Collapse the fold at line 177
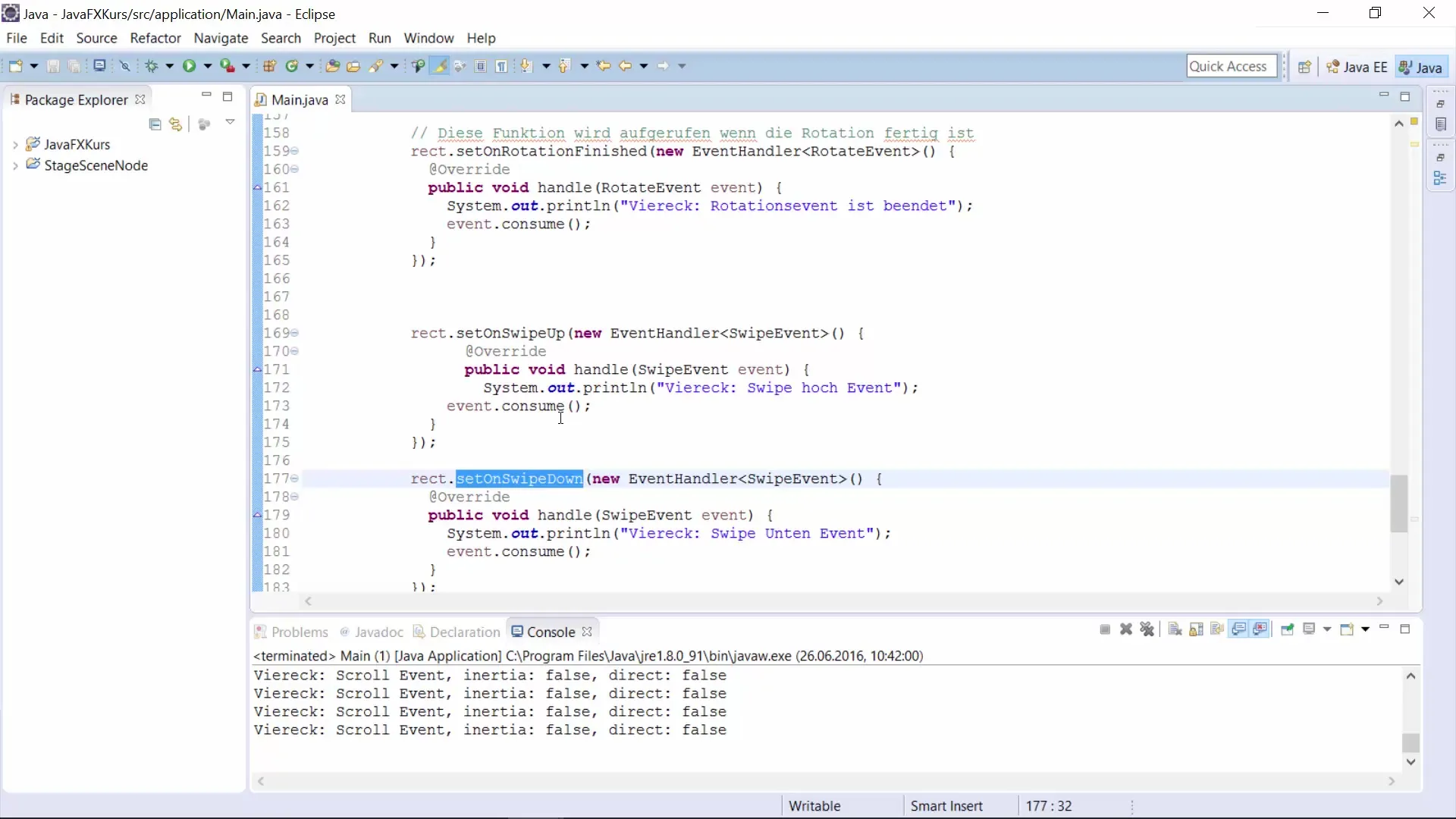The image size is (1456, 819). (295, 479)
